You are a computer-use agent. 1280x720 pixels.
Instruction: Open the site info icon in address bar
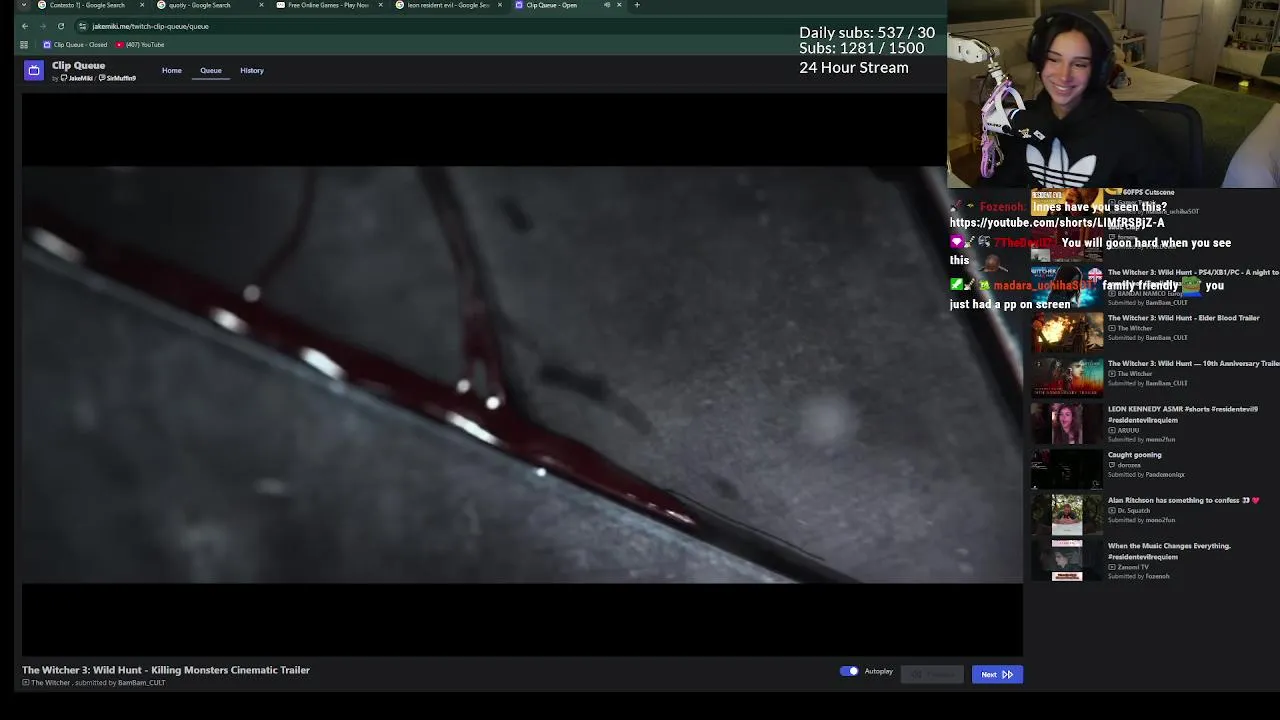[x=83, y=26]
